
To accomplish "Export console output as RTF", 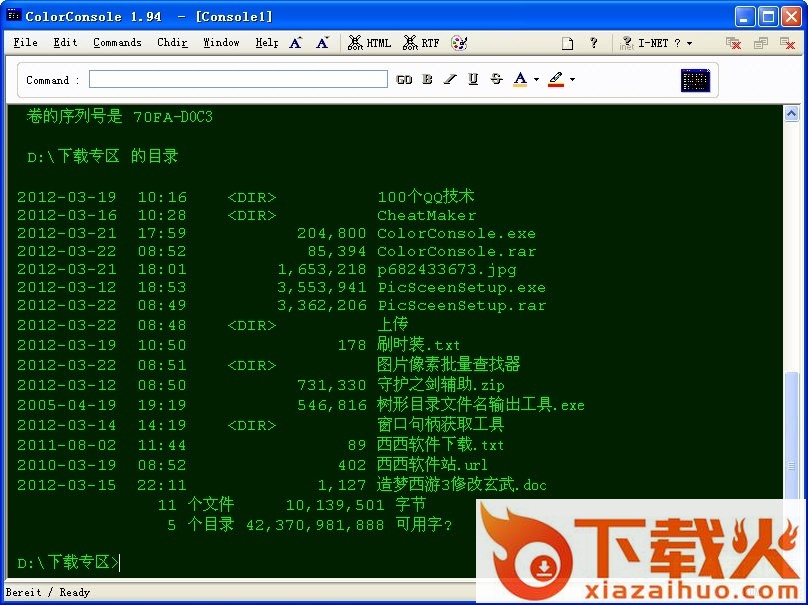I will pyautogui.click(x=421, y=43).
